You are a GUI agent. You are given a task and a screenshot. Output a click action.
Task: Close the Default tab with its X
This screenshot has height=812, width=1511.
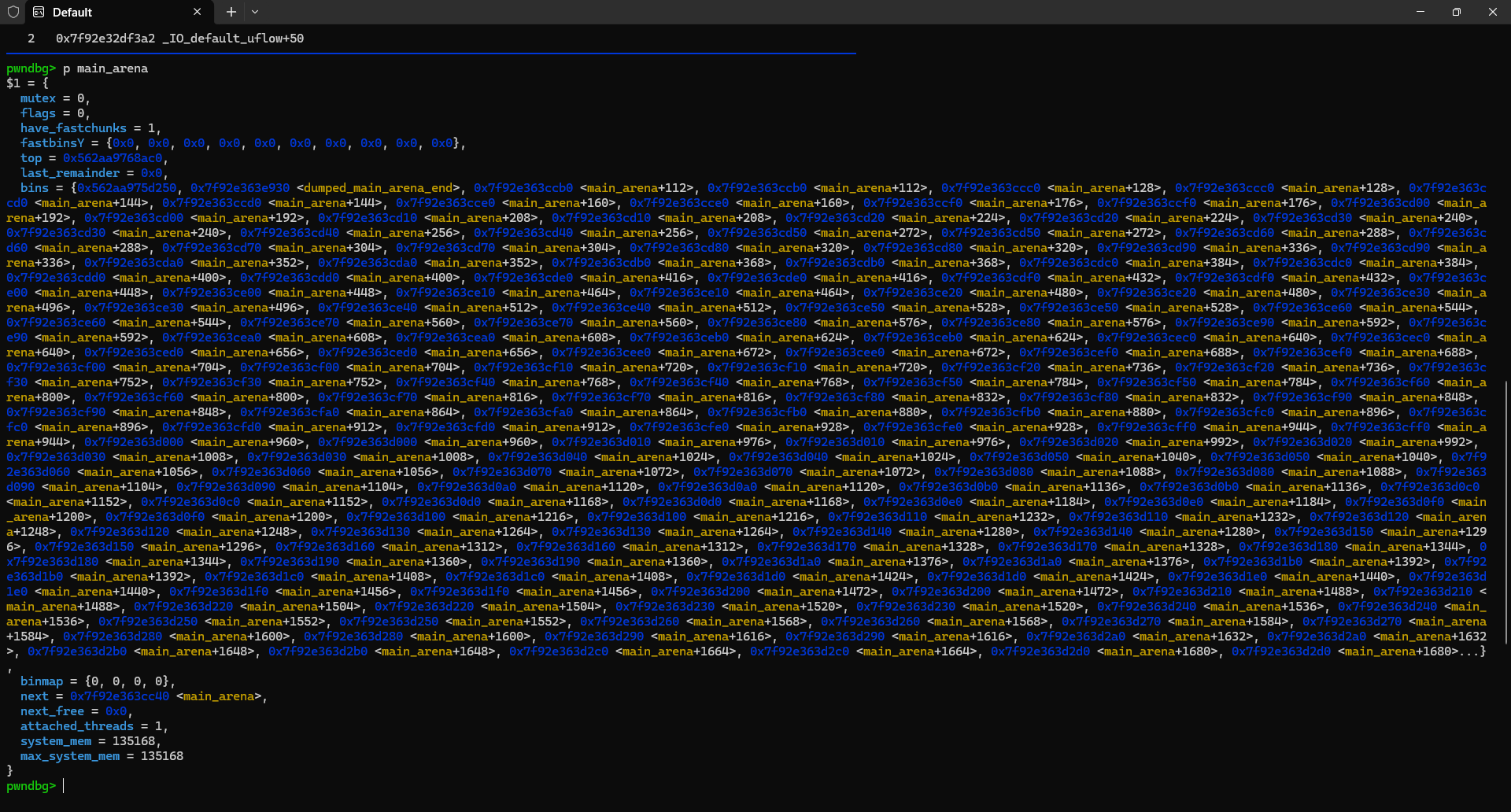(198, 12)
